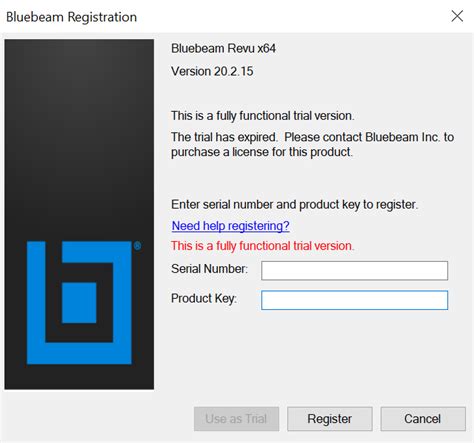
Task: Open the Need help registering link
Action: pyautogui.click(x=230, y=226)
